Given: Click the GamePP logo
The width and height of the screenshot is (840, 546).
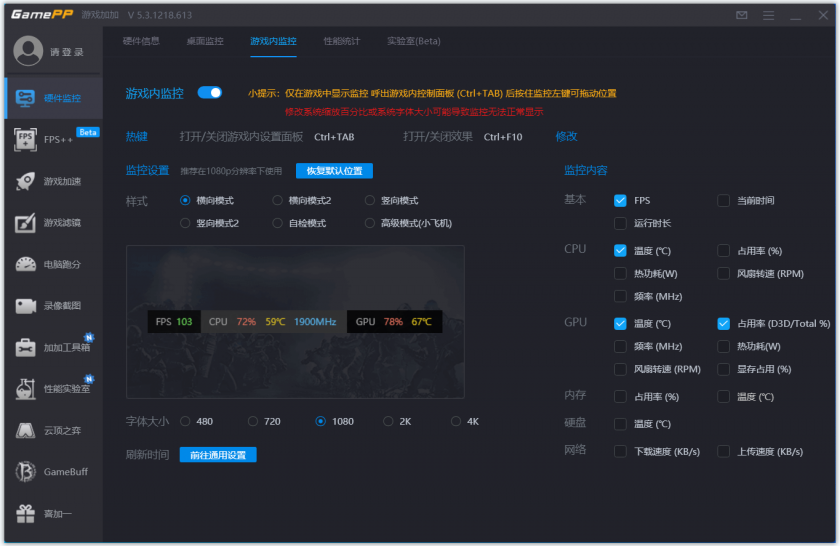Looking at the screenshot, I should [x=42, y=14].
